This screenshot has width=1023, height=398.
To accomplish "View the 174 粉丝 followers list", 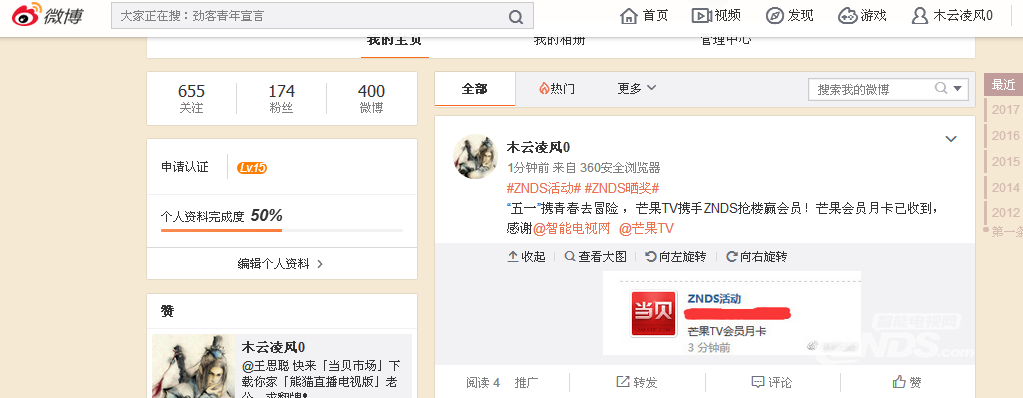I will click(281, 99).
